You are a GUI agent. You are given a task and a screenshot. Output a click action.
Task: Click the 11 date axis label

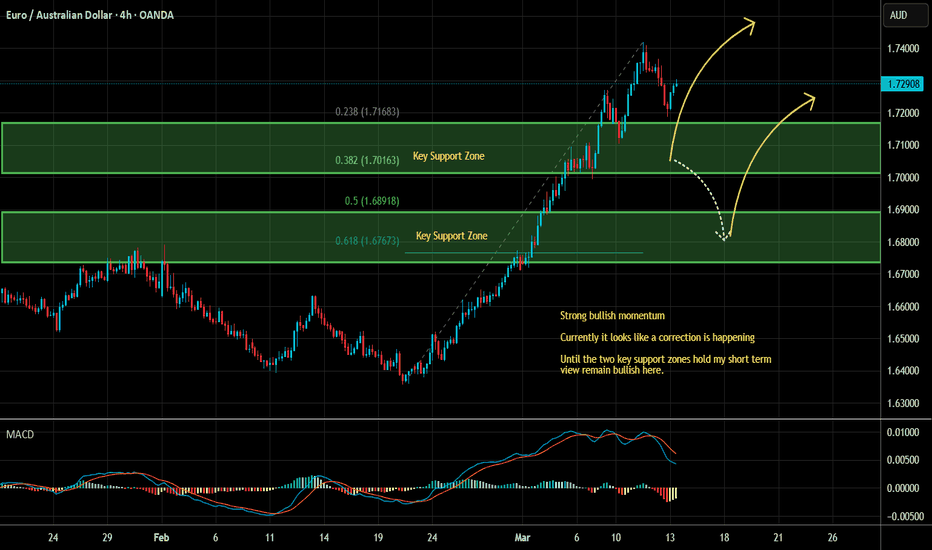[x=269, y=538]
